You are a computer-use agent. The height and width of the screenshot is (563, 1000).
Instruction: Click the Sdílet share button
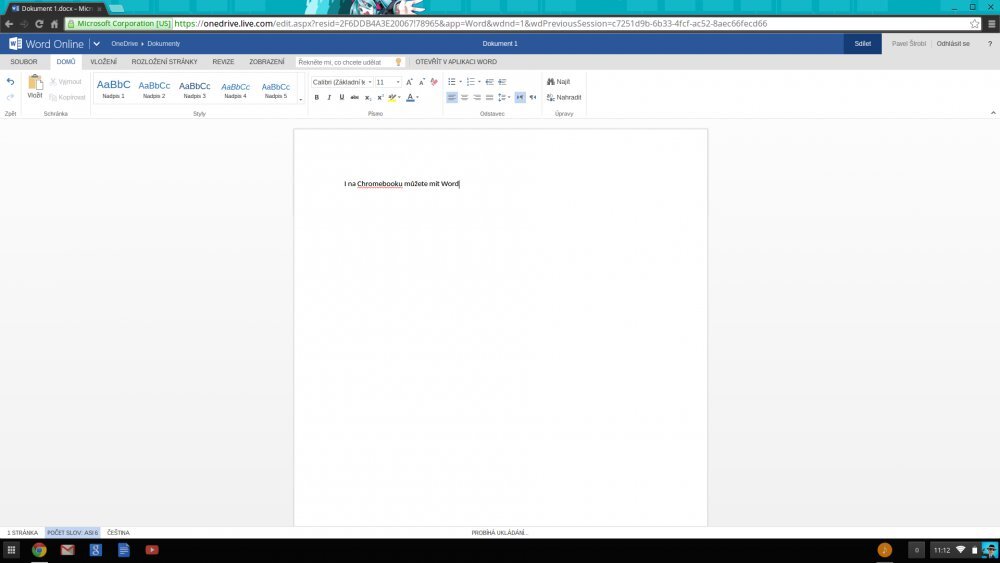862,44
